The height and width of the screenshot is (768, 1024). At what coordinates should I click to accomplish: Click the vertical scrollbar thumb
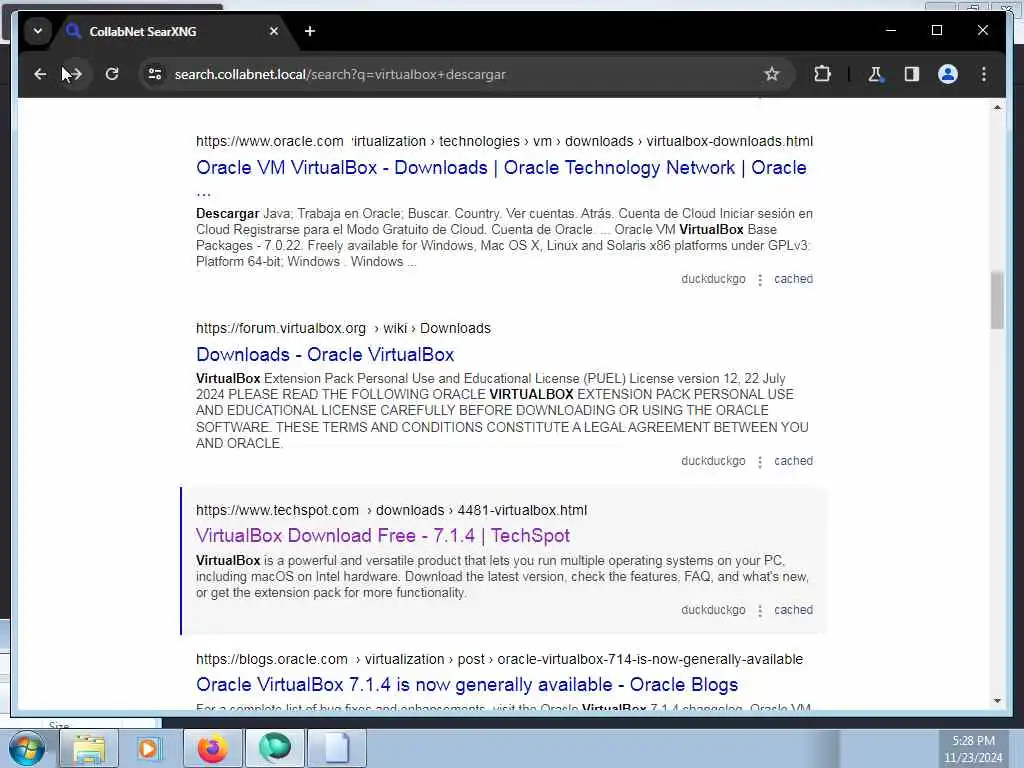click(x=997, y=300)
